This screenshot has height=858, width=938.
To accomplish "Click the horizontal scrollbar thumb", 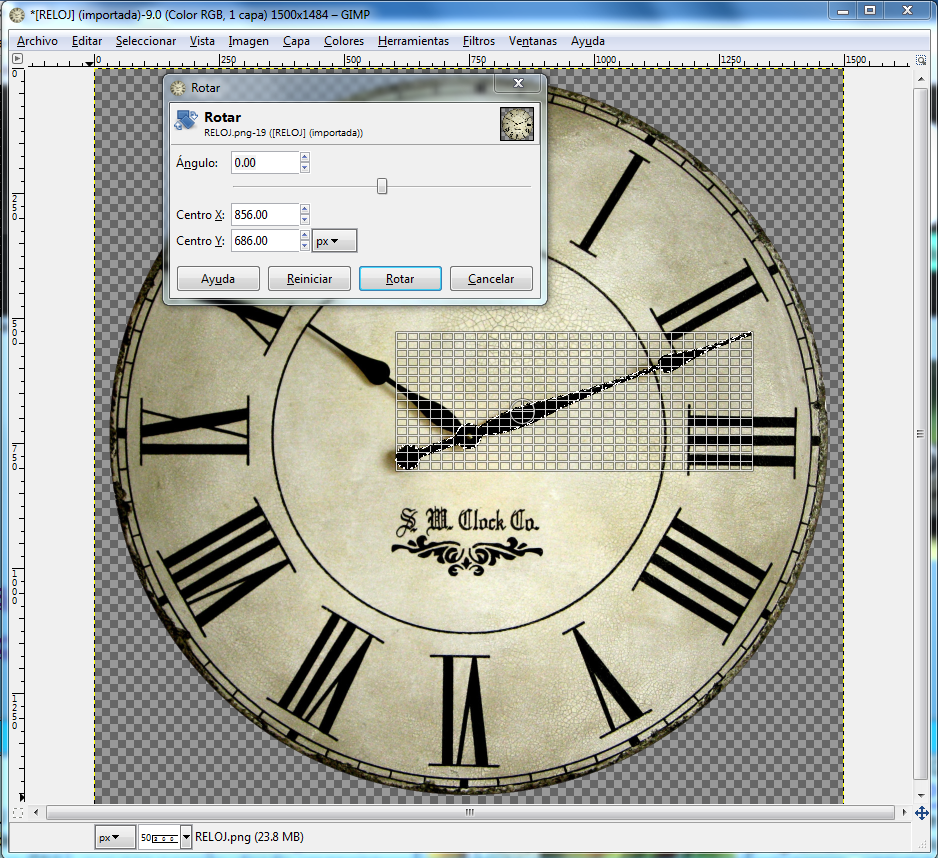I will tap(470, 812).
